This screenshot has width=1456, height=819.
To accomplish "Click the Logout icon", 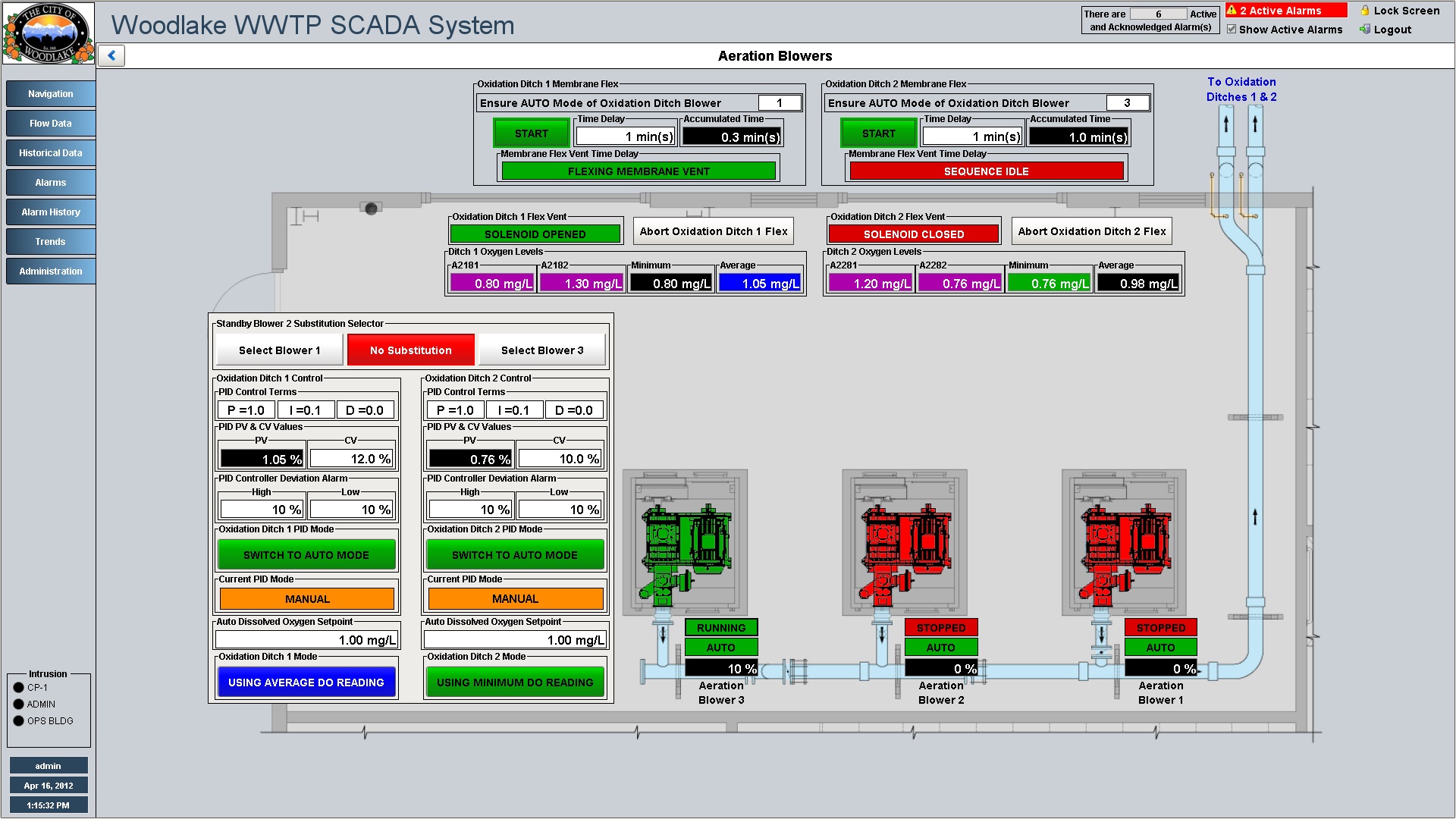I will [1365, 30].
